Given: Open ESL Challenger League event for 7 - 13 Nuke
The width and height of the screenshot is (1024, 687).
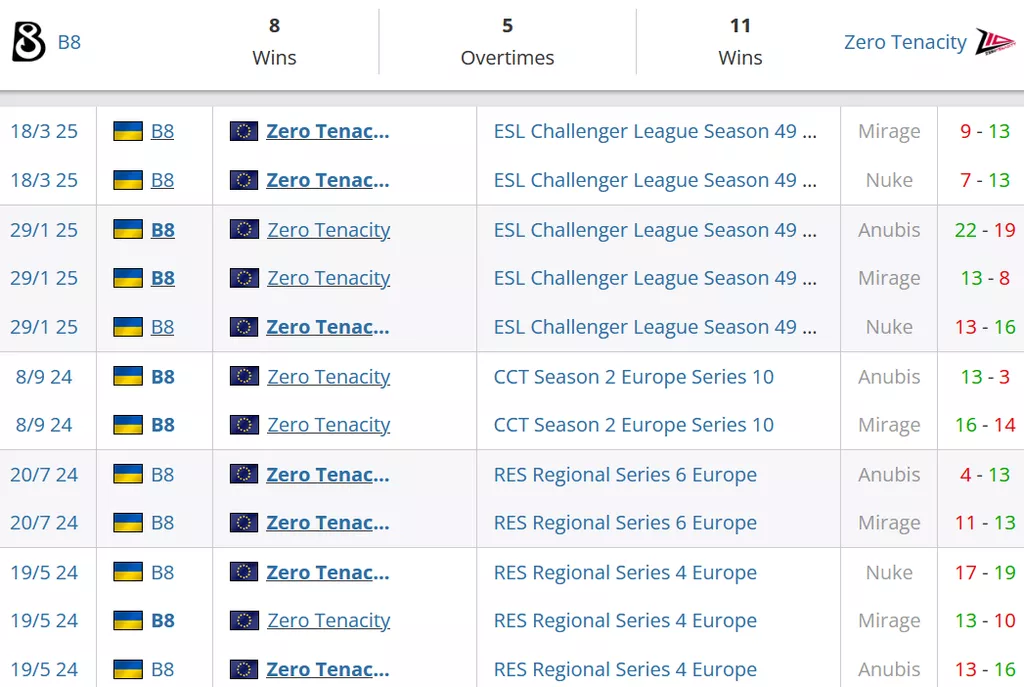Looking at the screenshot, I should [x=655, y=180].
